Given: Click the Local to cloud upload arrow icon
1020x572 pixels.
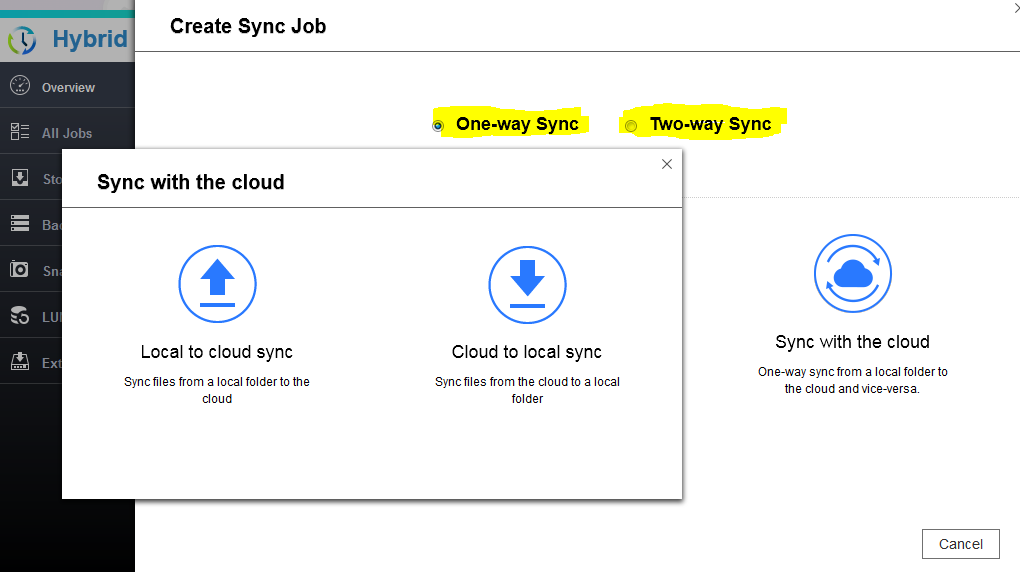Looking at the screenshot, I should [217, 285].
